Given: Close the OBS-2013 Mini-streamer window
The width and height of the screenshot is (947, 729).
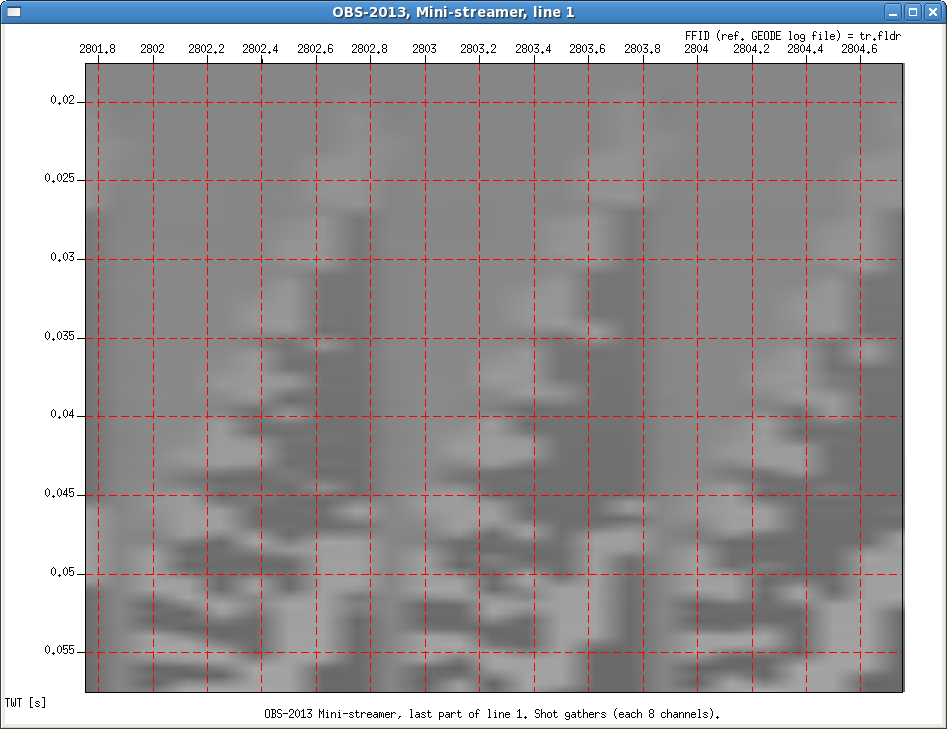Looking at the screenshot, I should [x=933, y=12].
